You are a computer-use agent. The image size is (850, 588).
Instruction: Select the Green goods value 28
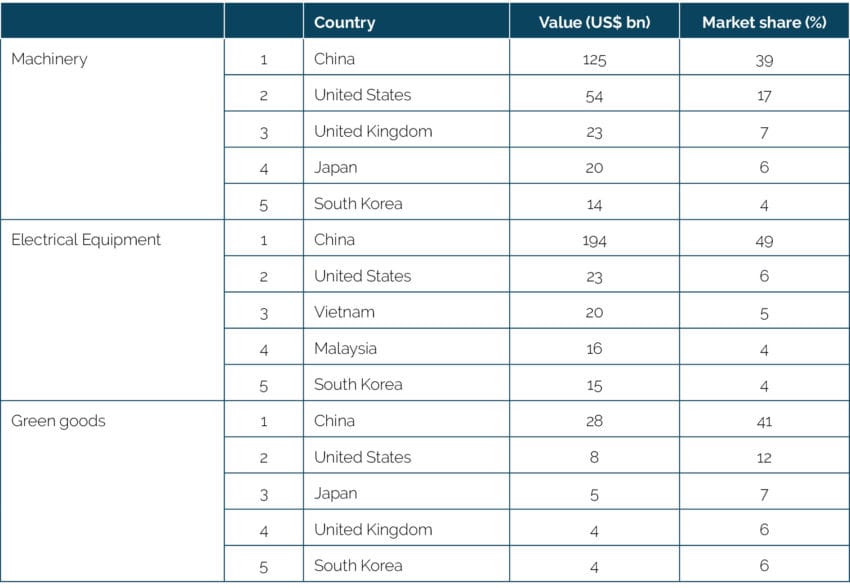point(594,421)
